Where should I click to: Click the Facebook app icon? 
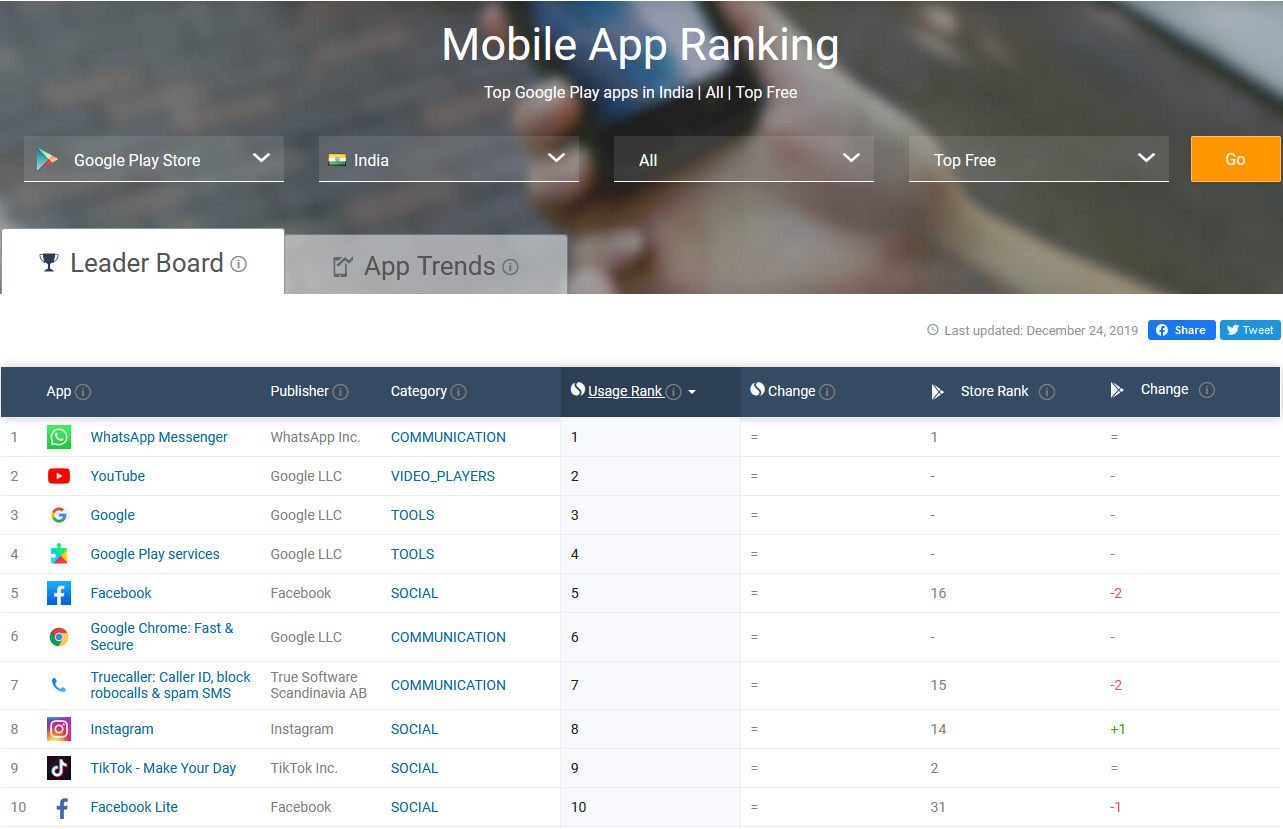click(59, 593)
